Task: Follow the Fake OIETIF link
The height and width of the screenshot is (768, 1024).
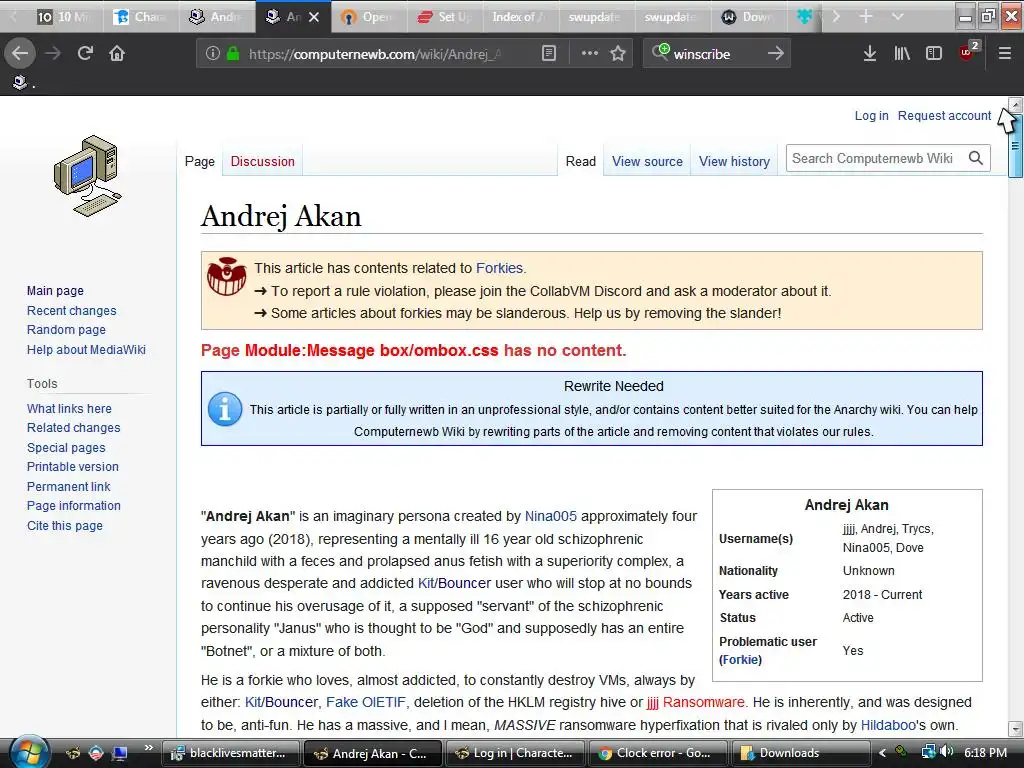Action: click(x=366, y=702)
